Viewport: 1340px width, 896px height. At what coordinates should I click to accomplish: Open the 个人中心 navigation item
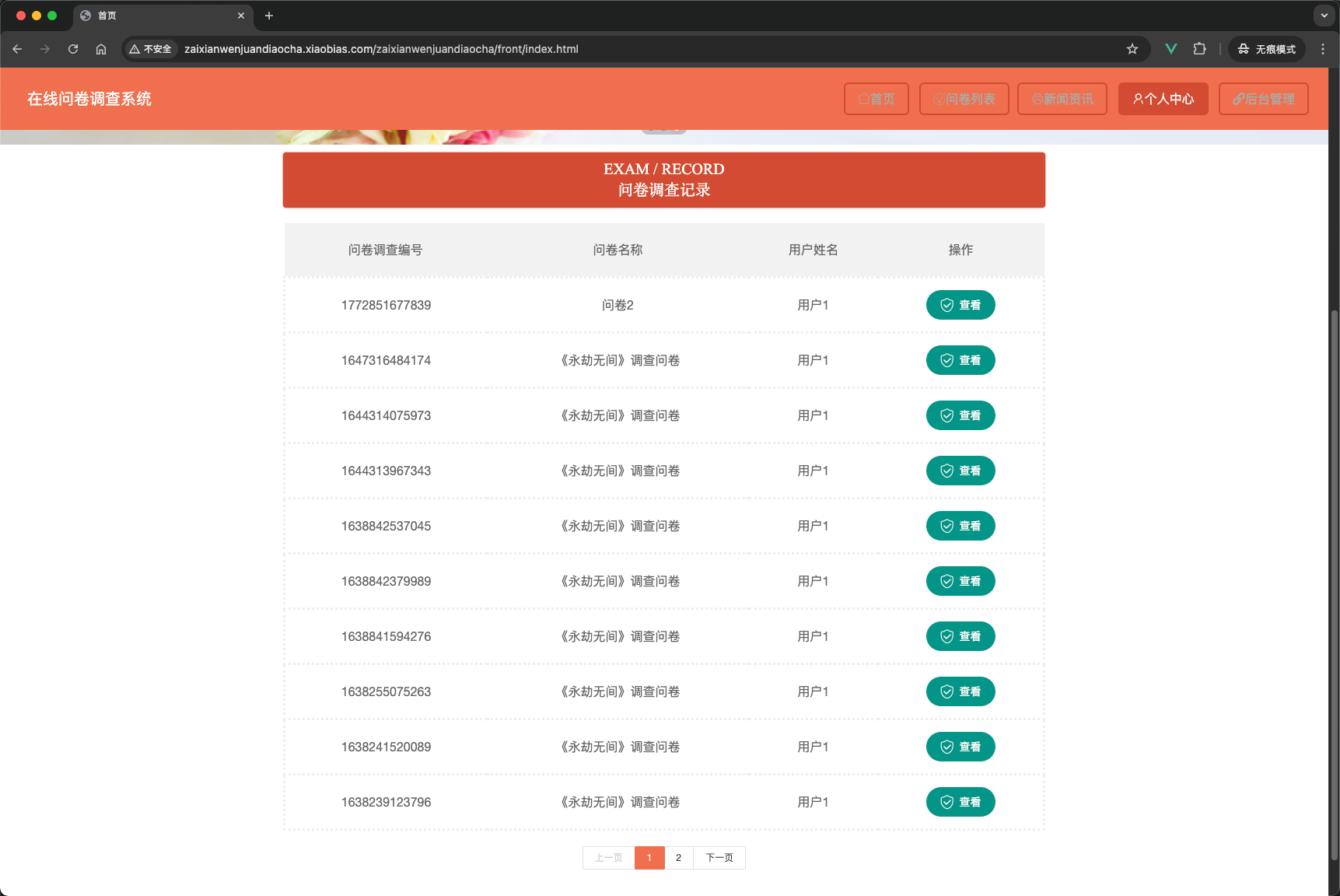(1163, 99)
